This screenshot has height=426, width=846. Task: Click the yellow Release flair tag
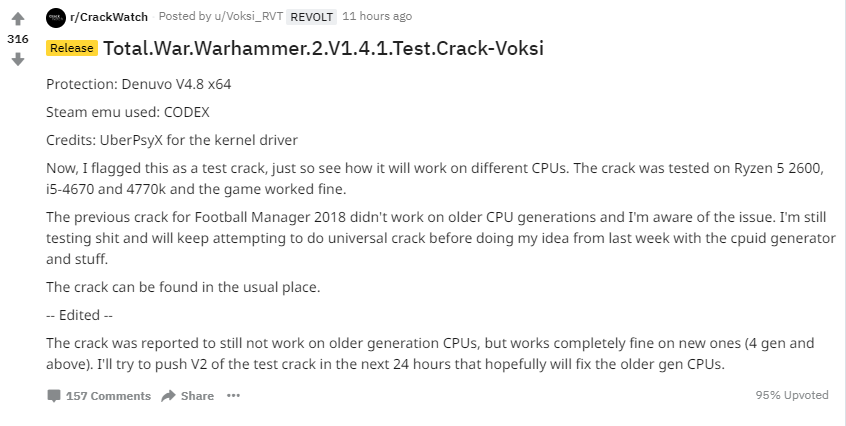(71, 48)
